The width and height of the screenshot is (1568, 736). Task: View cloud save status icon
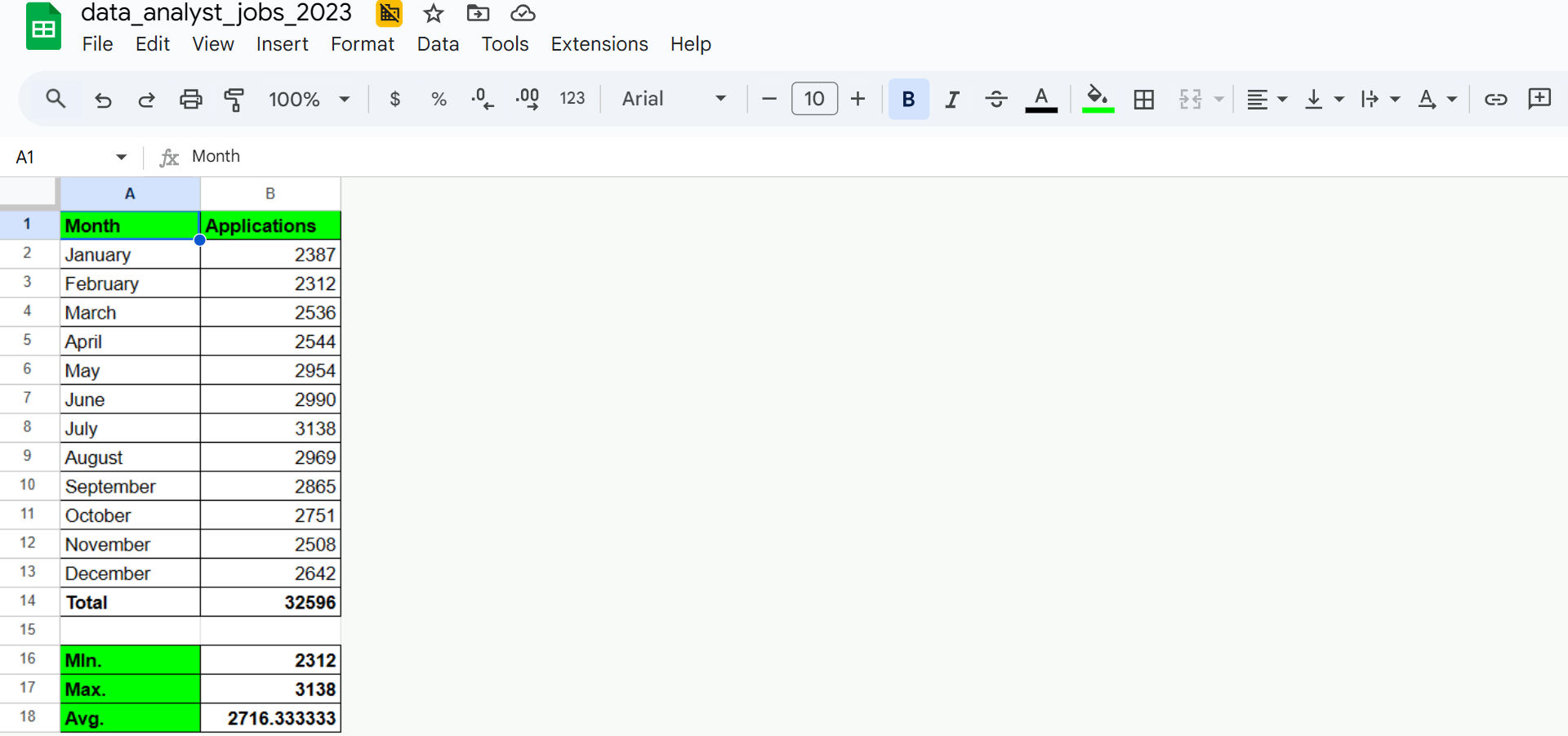coord(523,13)
